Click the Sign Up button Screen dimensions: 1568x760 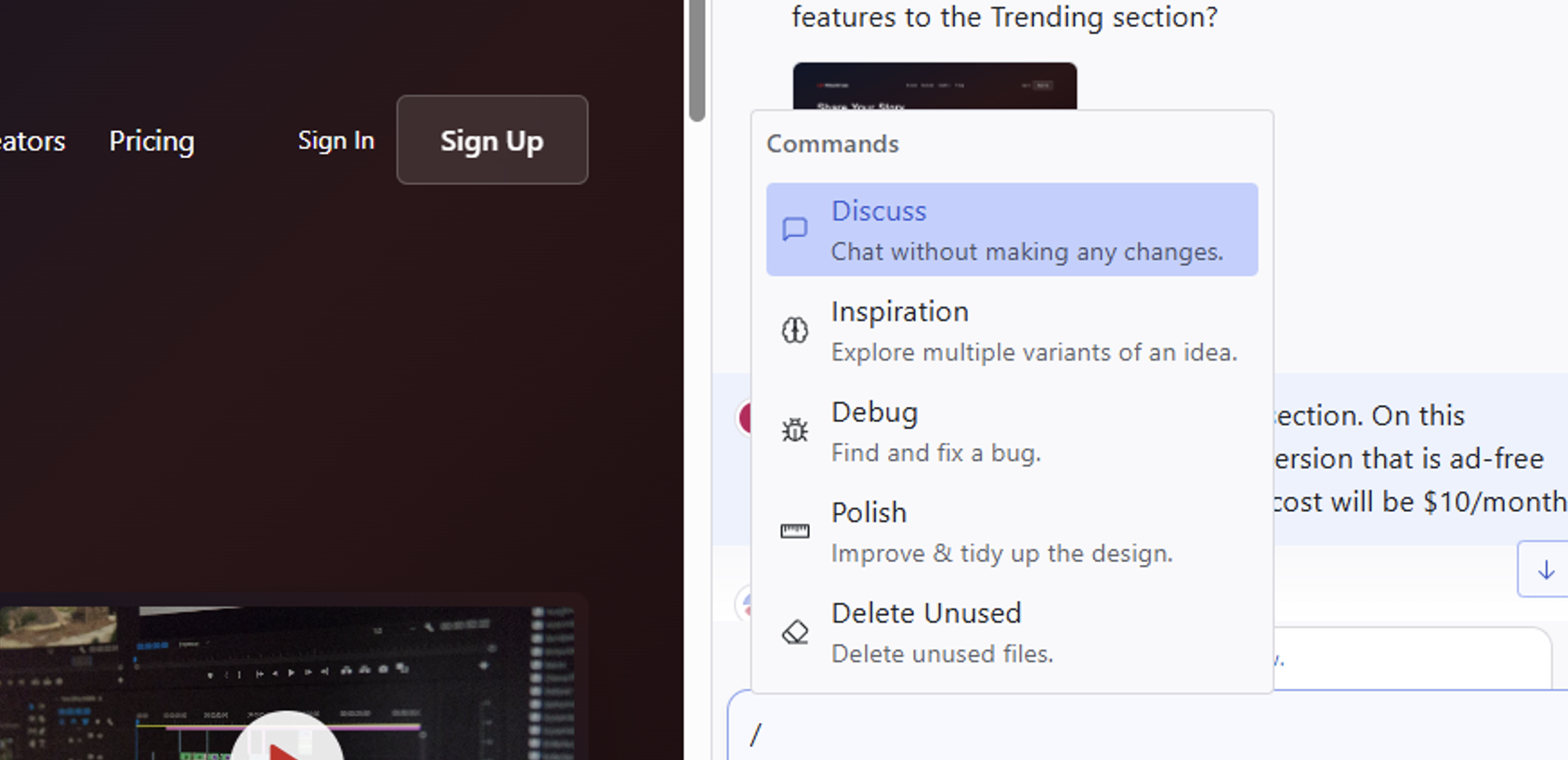click(x=491, y=140)
